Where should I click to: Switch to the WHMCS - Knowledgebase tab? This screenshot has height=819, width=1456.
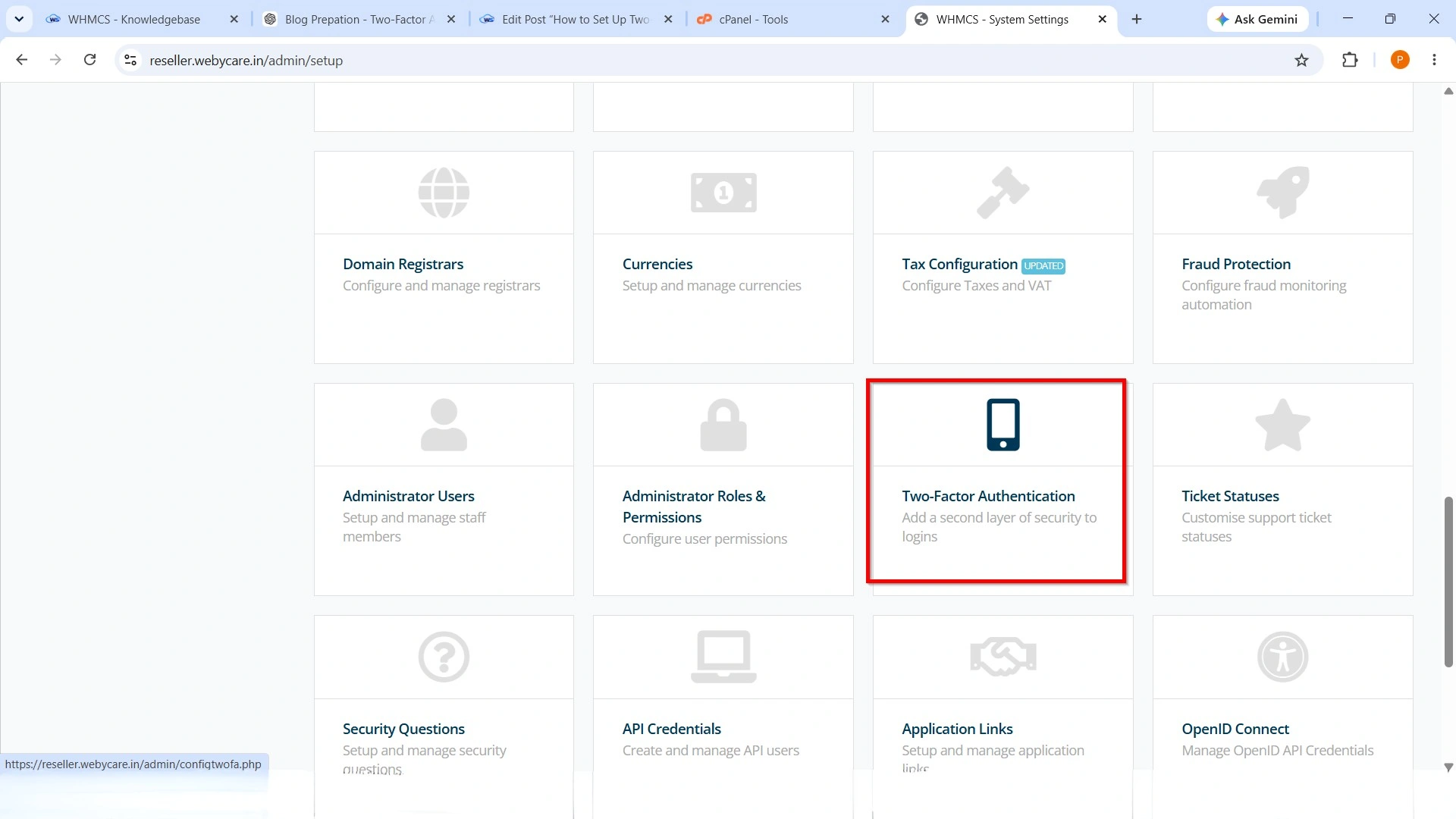click(x=133, y=19)
